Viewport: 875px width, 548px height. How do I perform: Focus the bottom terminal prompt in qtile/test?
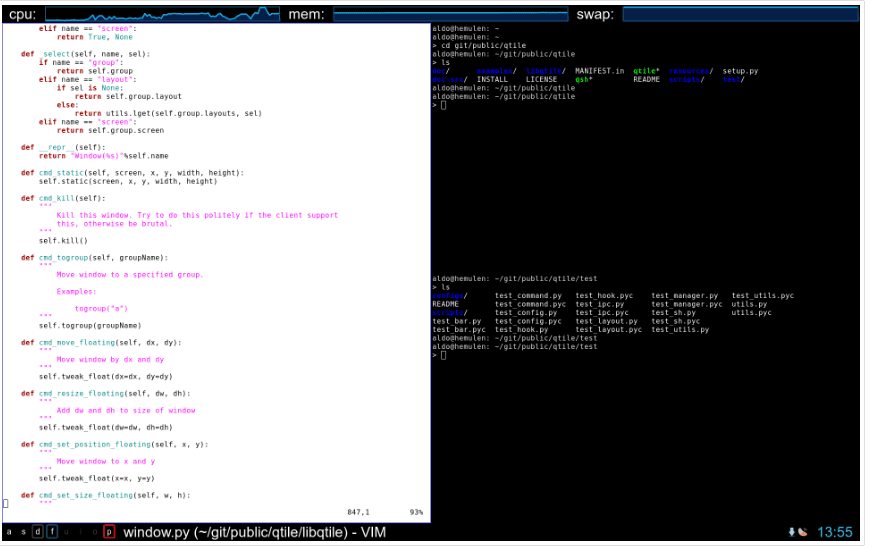444,355
